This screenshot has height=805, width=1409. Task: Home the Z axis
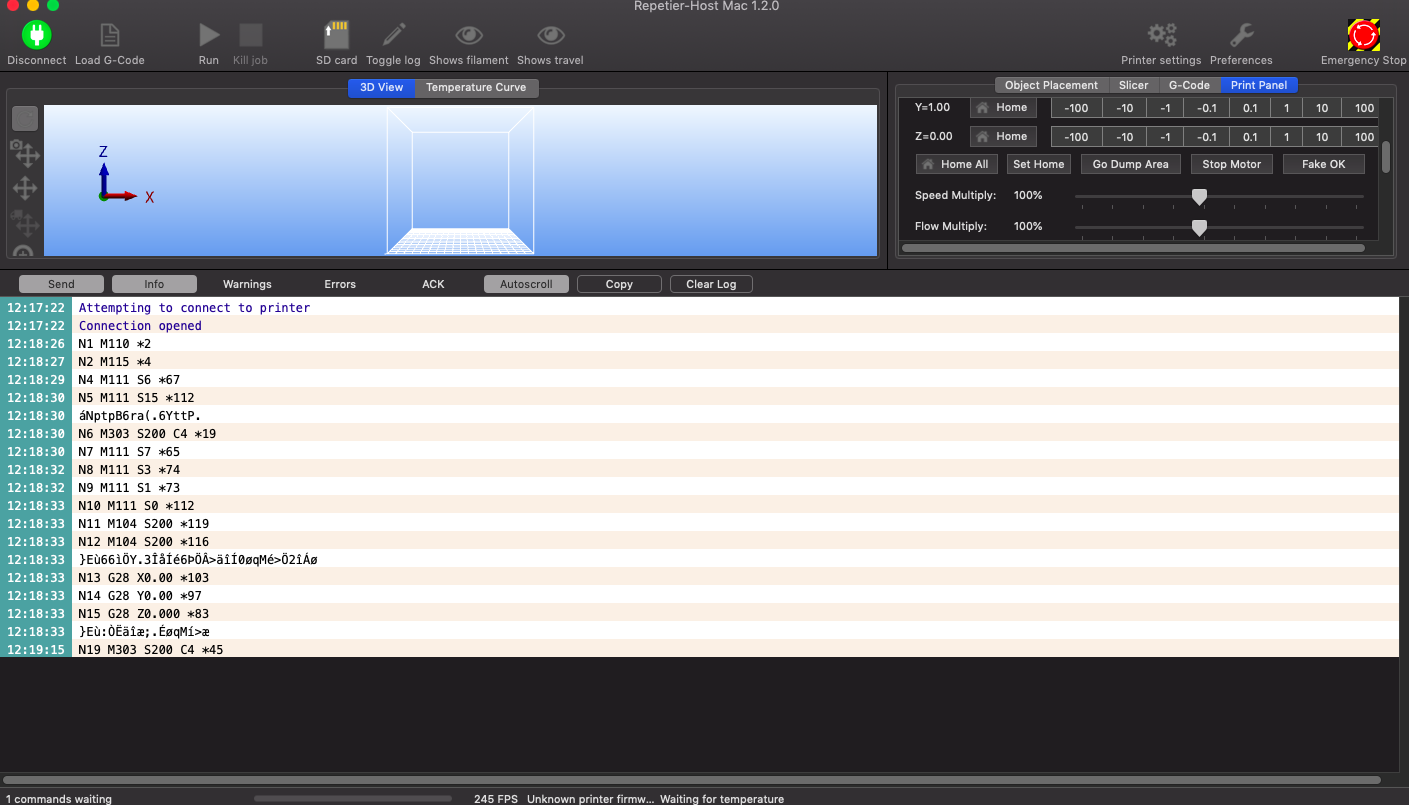1003,136
